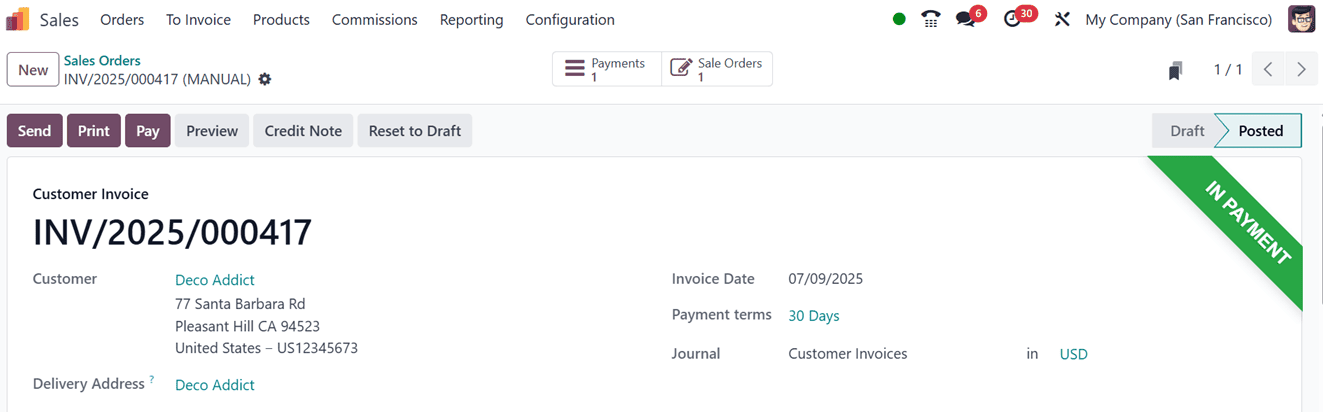Go to the previous record arrow
Viewport: 1323px width, 412px height.
click(x=1268, y=69)
